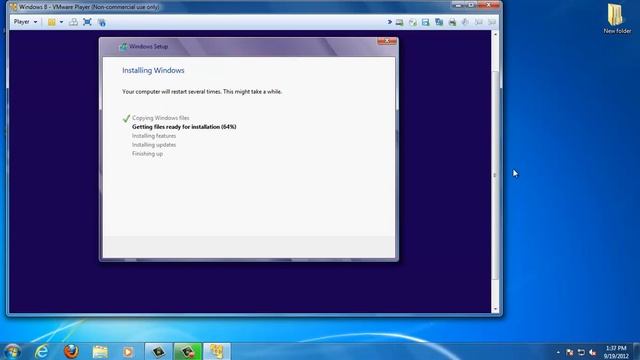Open Windows Media Player from the taskbar
The width and height of the screenshot is (640, 360).
(x=128, y=351)
